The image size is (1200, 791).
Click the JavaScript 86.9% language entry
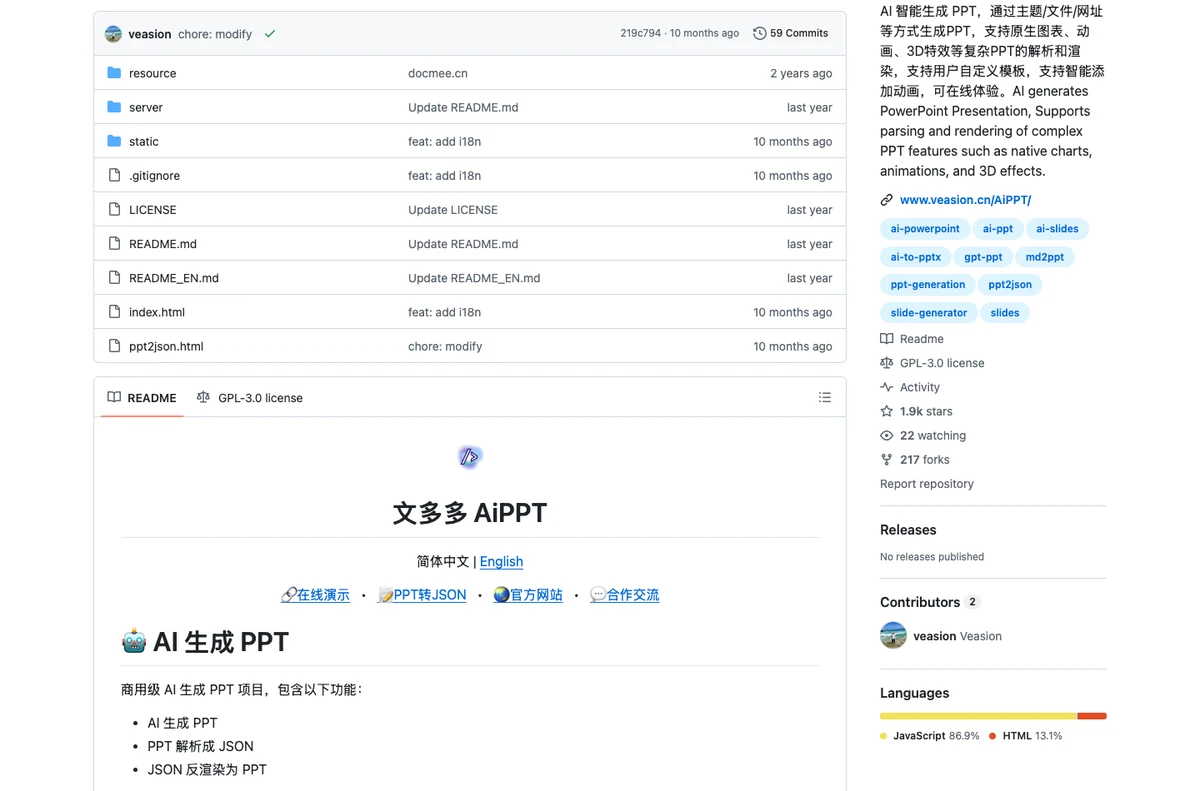tap(930, 736)
